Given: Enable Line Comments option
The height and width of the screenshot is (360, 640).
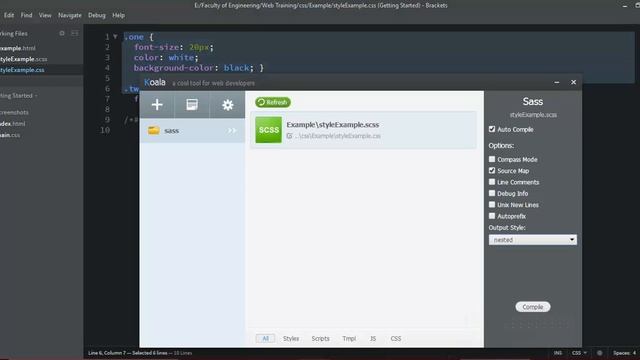Looking at the screenshot, I should 492,182.
